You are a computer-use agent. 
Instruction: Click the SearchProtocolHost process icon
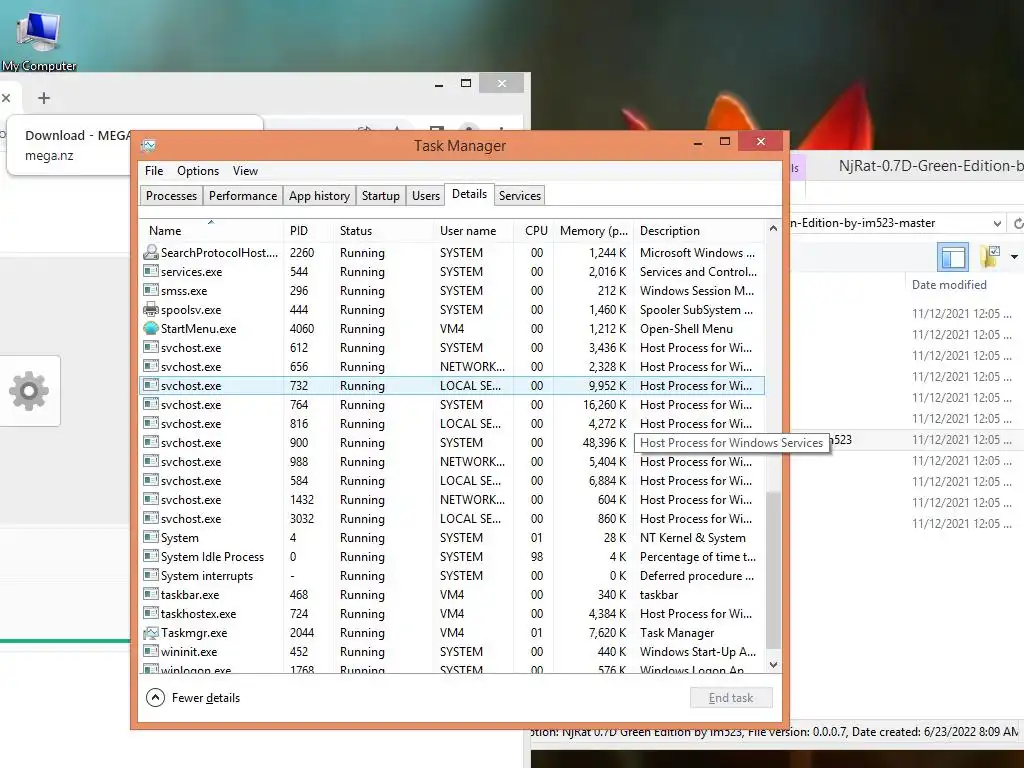click(x=151, y=252)
